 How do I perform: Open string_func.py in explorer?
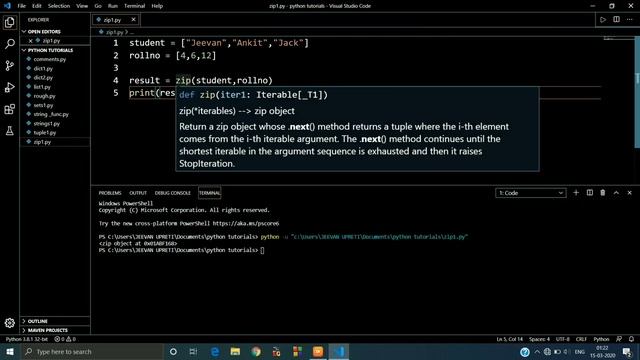coord(51,114)
